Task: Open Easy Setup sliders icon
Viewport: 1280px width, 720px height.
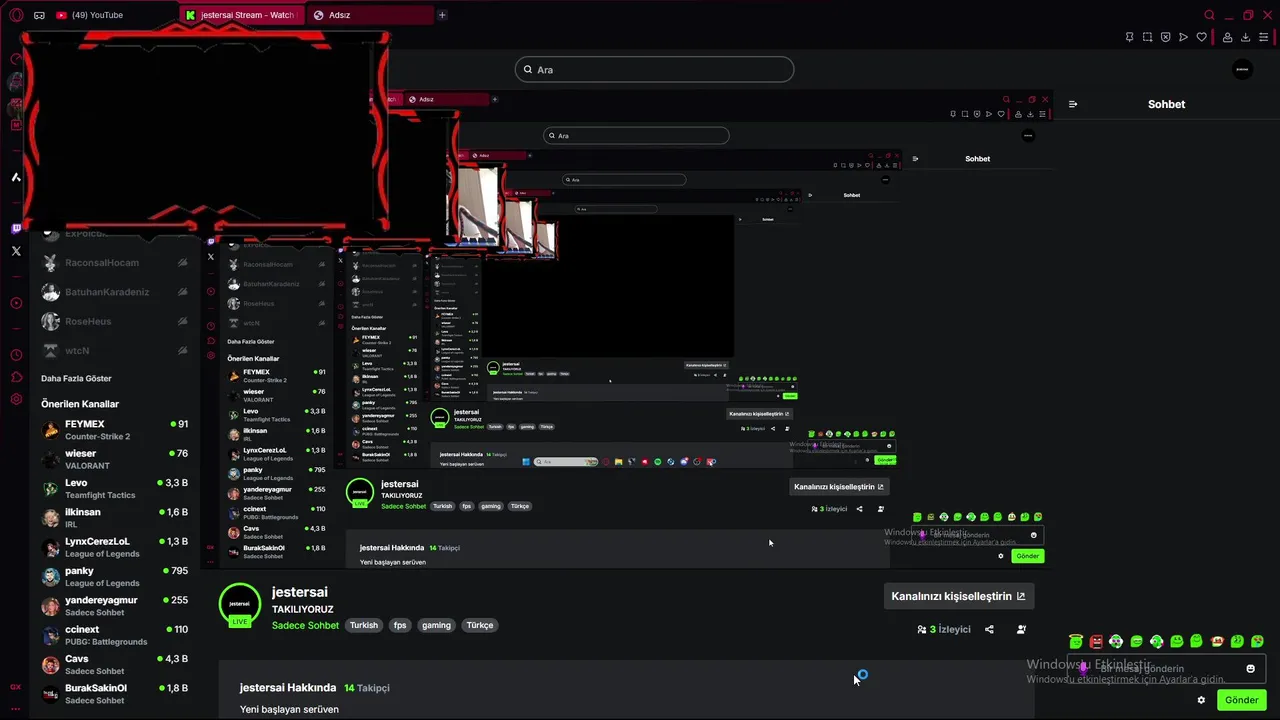Action: (x=1264, y=37)
